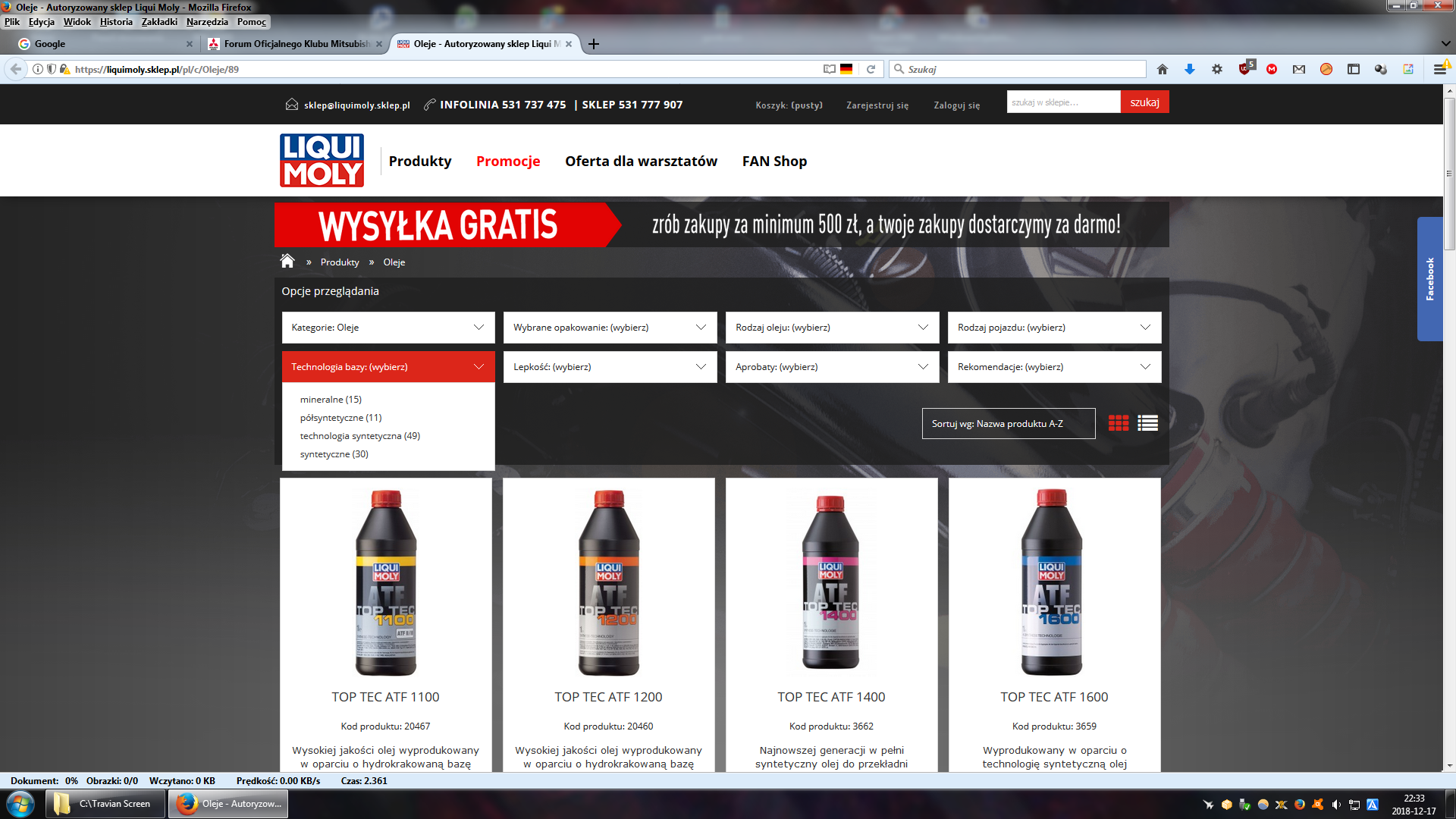Open the site information icon in the address bar
This screenshot has height=819, width=1456.
(37, 69)
